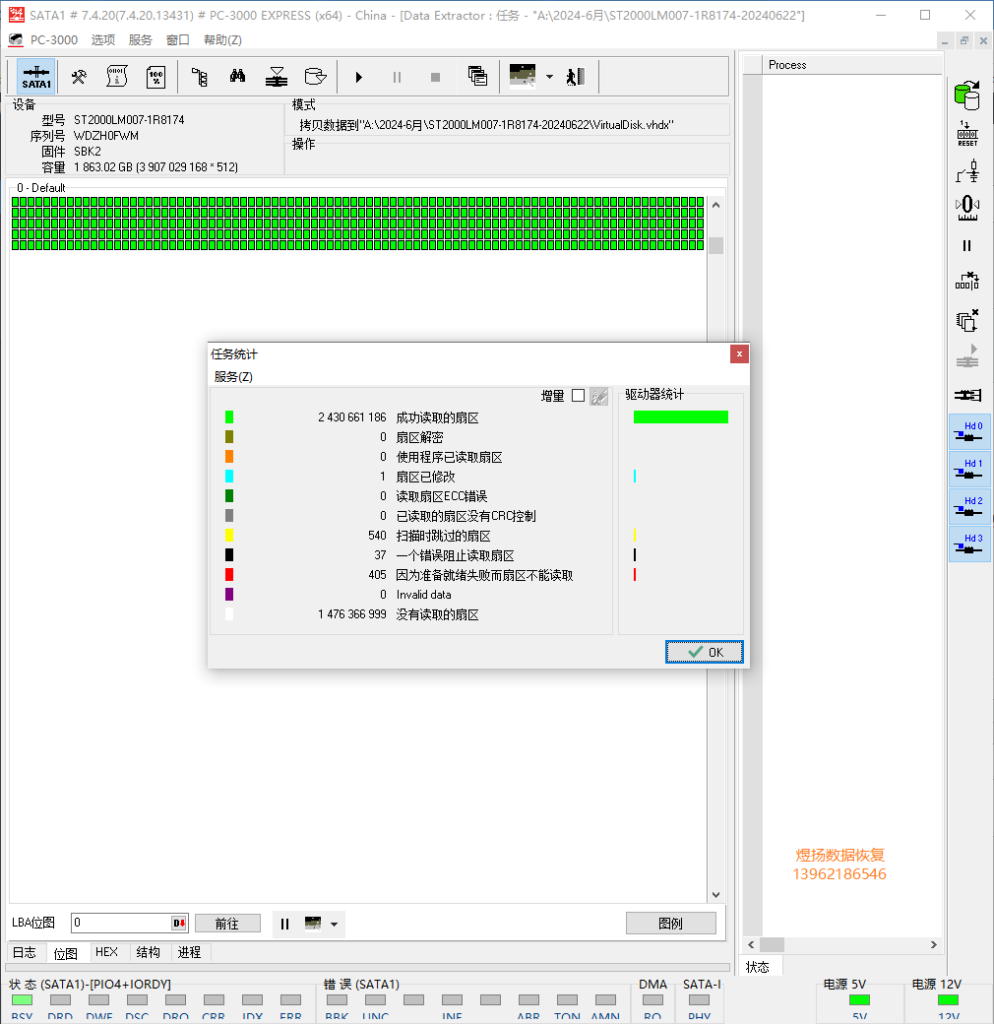
Task: Click the disk platters map icon
Action: (x=276, y=77)
